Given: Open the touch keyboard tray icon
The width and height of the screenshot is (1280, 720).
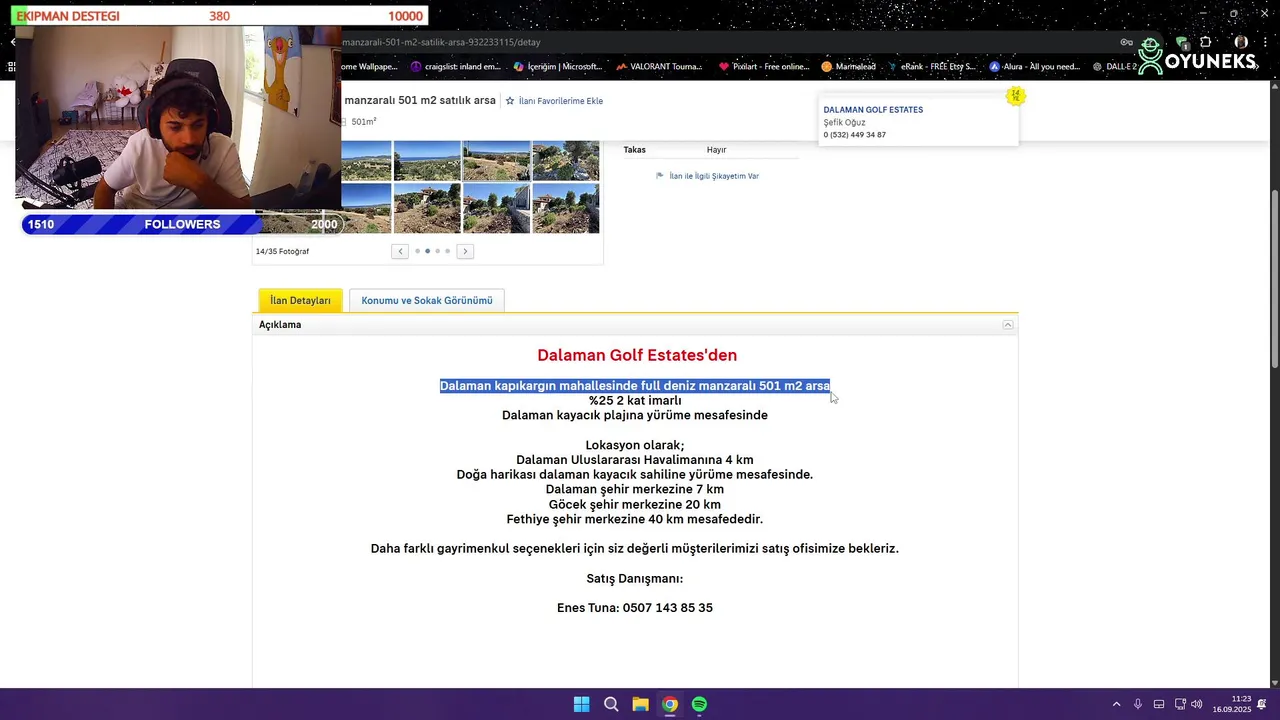Looking at the screenshot, I should point(1159,704).
